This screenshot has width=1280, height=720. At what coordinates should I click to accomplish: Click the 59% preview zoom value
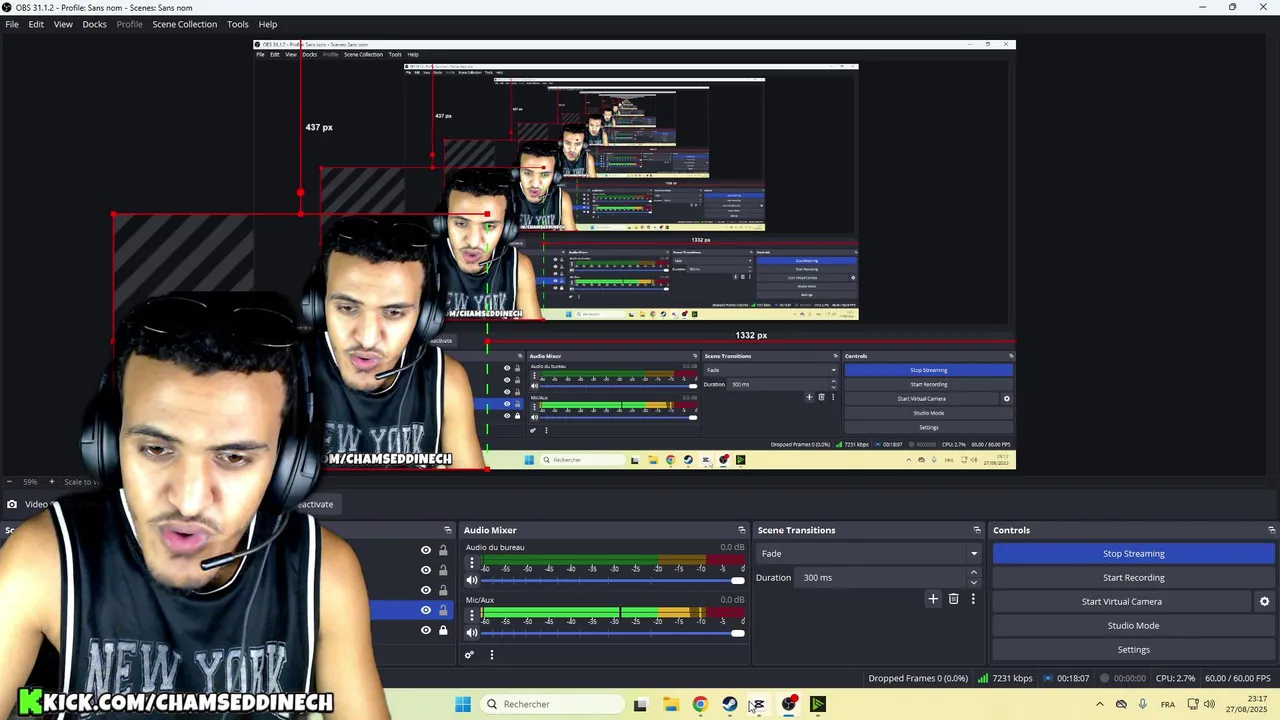[30, 482]
